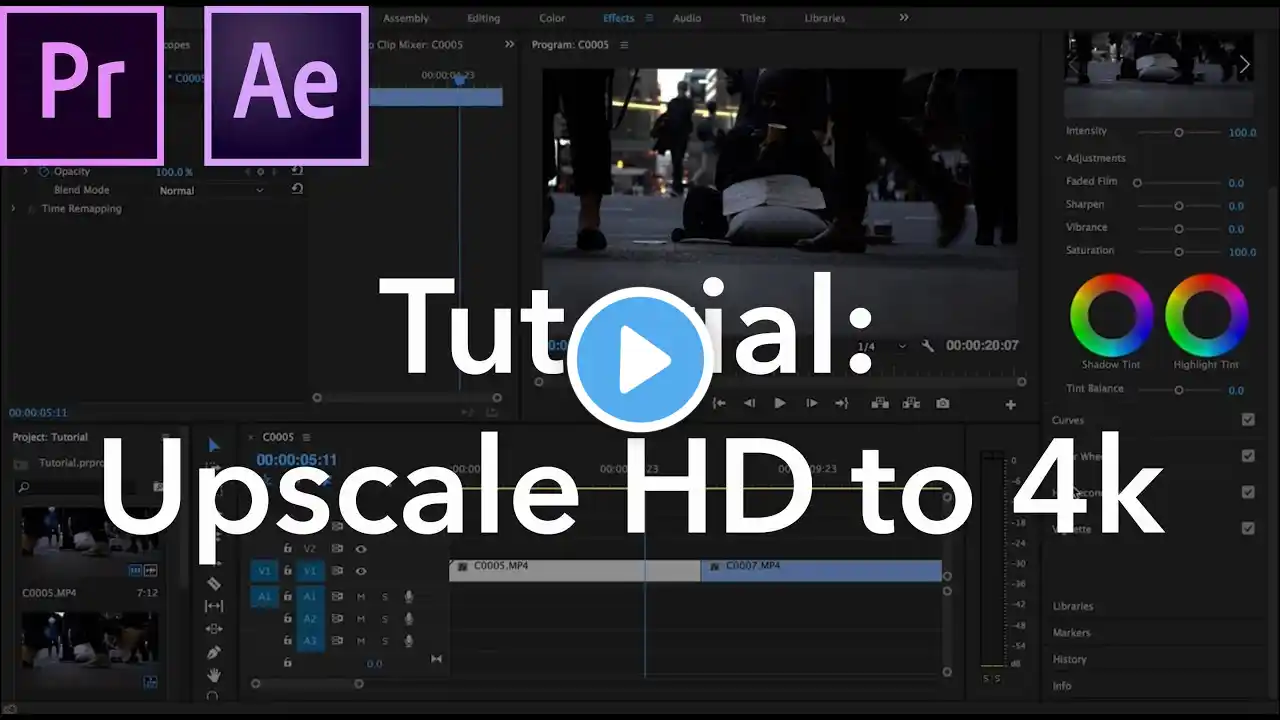Image resolution: width=1280 pixels, height=720 pixels.
Task: Select C0005.MP4 thumbnail in Project panel
Action: click(90, 542)
